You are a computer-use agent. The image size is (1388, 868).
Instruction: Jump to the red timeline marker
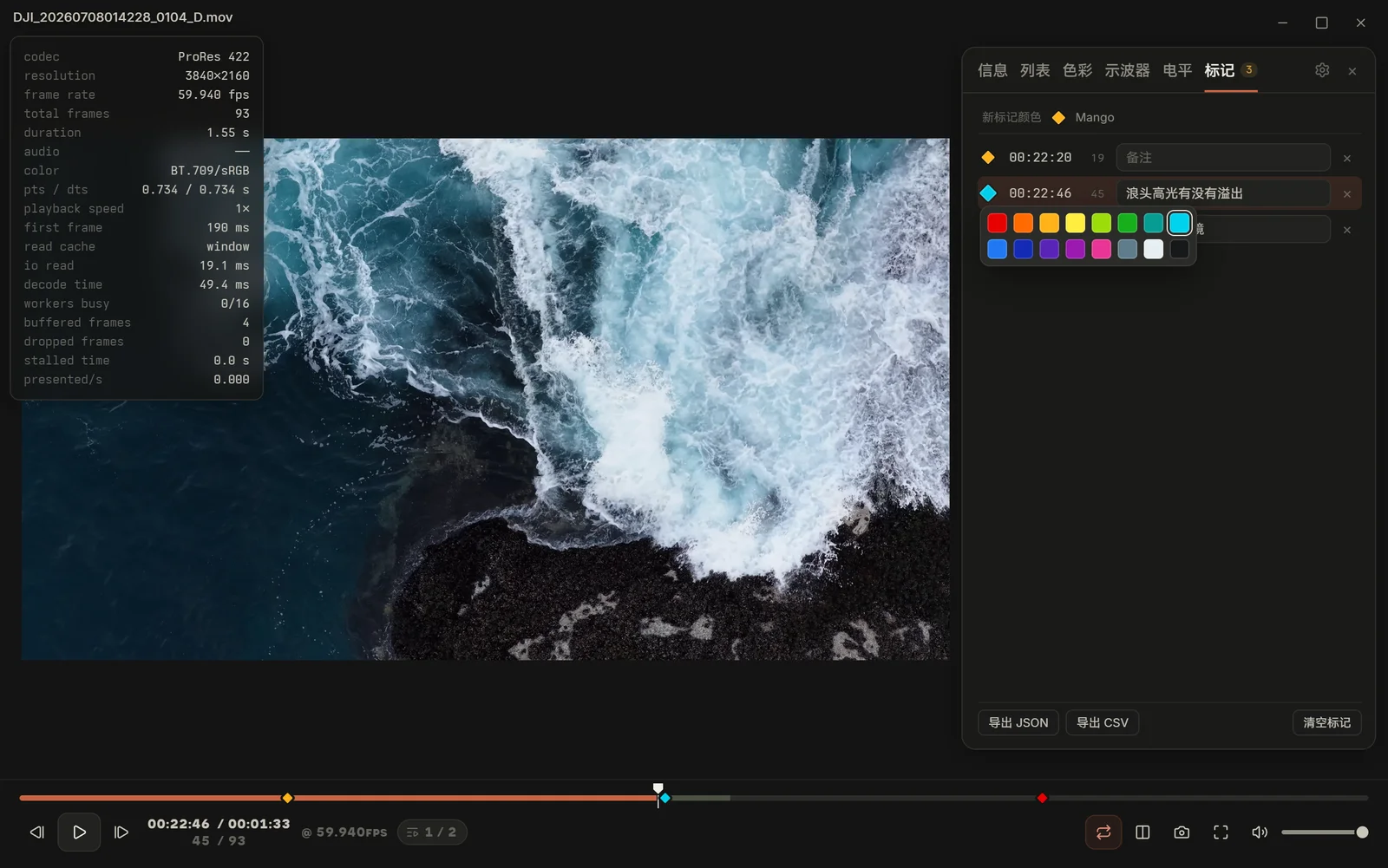point(1043,798)
